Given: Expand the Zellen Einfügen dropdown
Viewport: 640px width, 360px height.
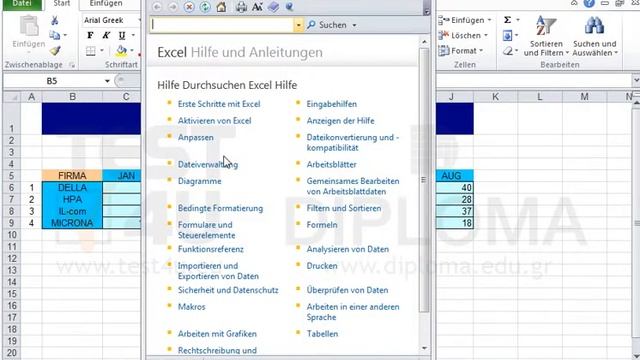Looking at the screenshot, I should (489, 20).
